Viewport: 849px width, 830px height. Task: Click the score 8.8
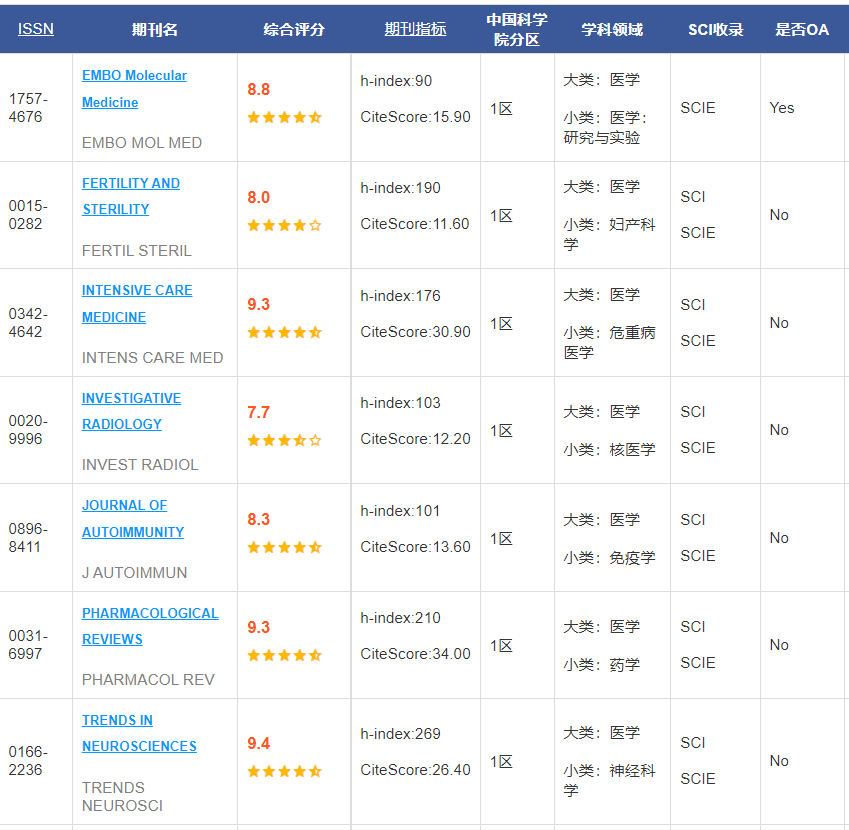(x=259, y=89)
